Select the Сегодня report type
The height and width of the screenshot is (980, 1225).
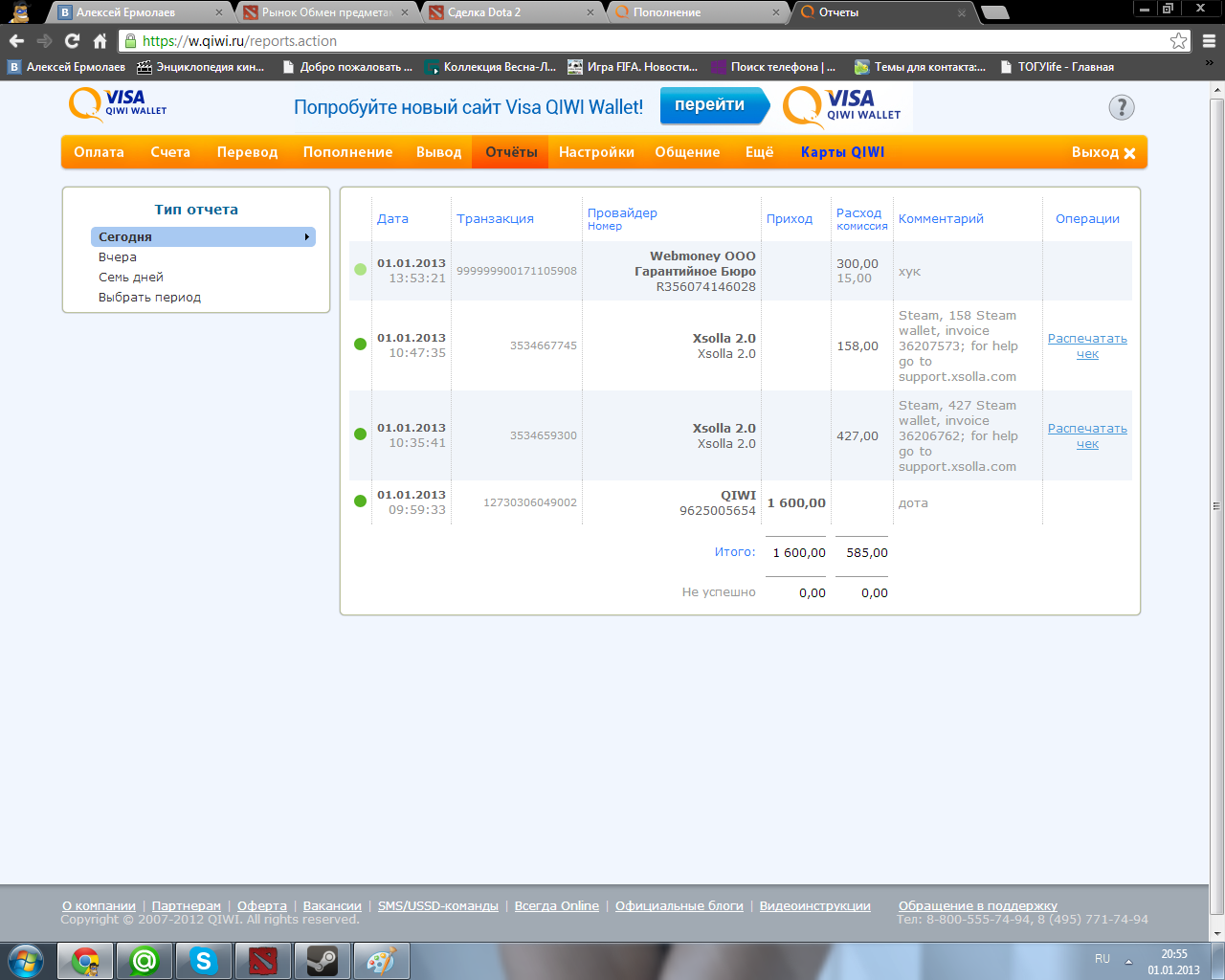click(x=203, y=236)
